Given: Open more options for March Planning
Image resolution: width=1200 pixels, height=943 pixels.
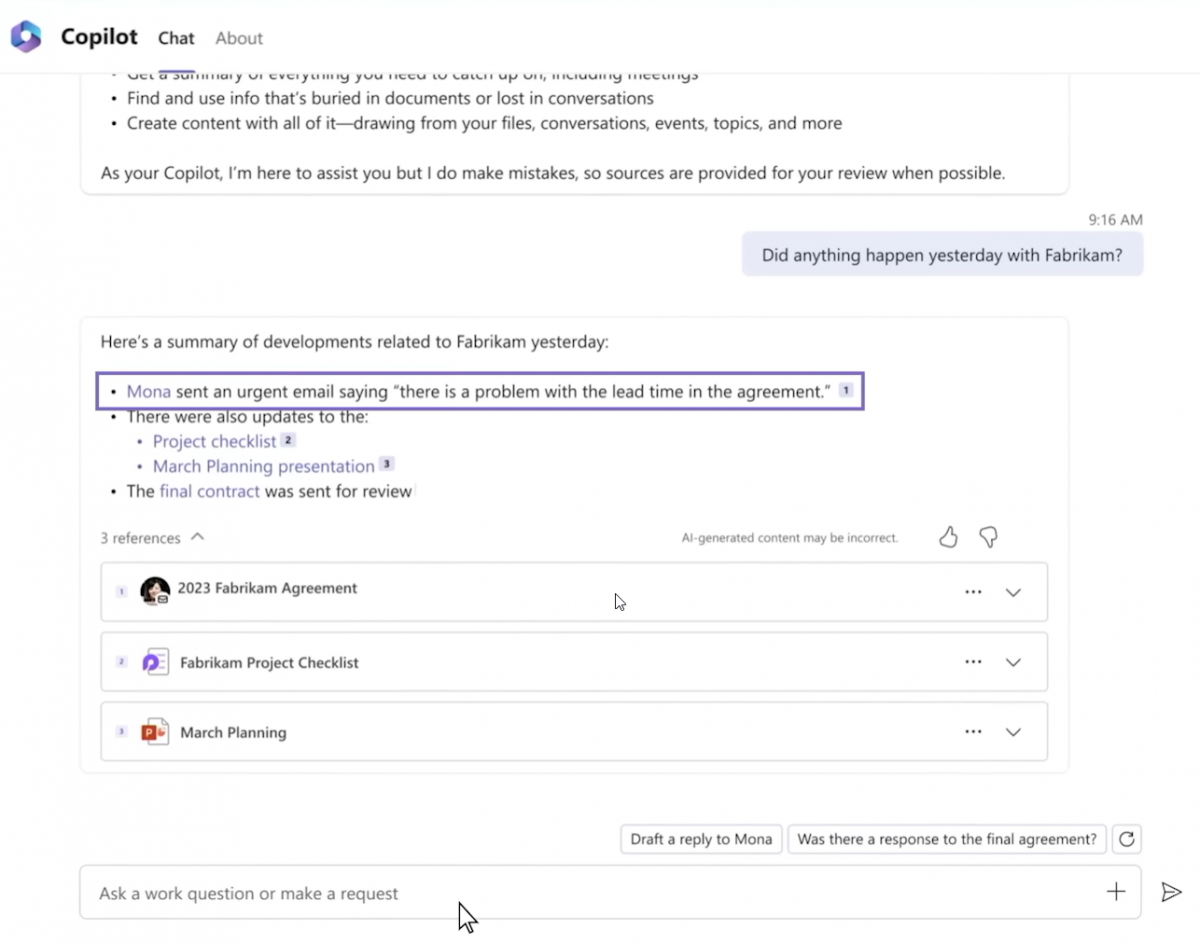Looking at the screenshot, I should [973, 731].
